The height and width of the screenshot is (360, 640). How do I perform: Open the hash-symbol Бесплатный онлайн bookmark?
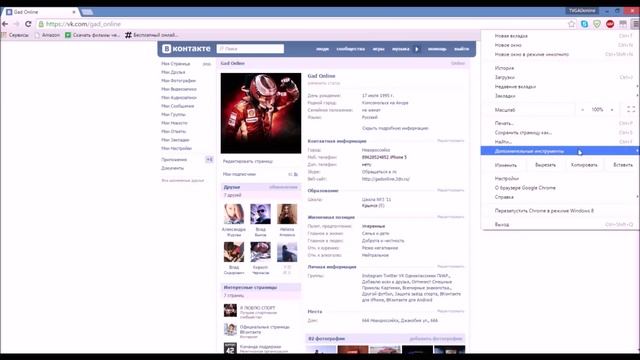point(151,35)
